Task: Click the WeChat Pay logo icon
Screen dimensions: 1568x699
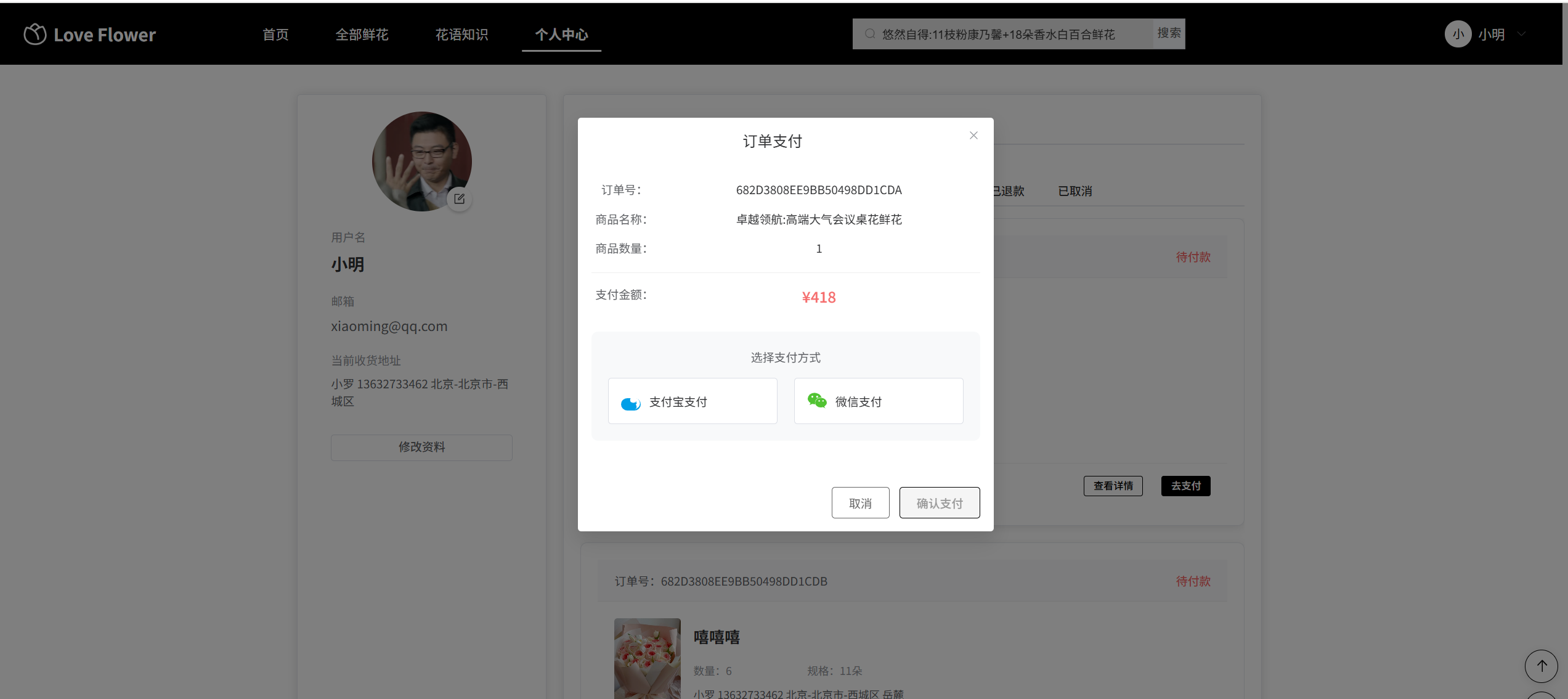Action: pos(817,401)
